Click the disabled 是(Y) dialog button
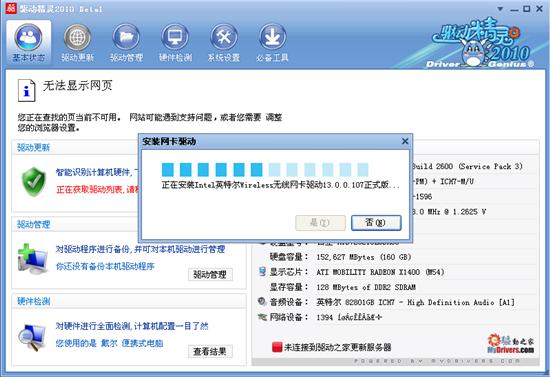Screen dimensions: 550x377 point(320,223)
